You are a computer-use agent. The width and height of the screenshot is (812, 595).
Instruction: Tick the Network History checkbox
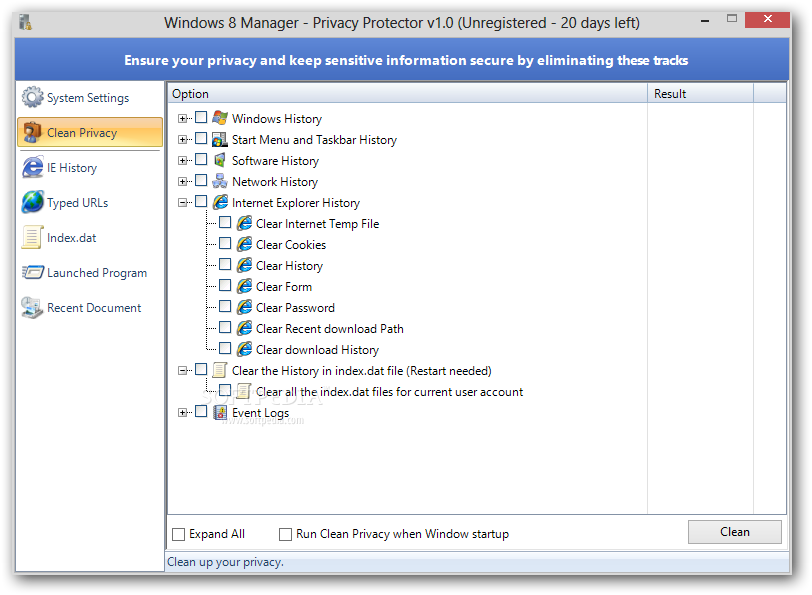201,180
